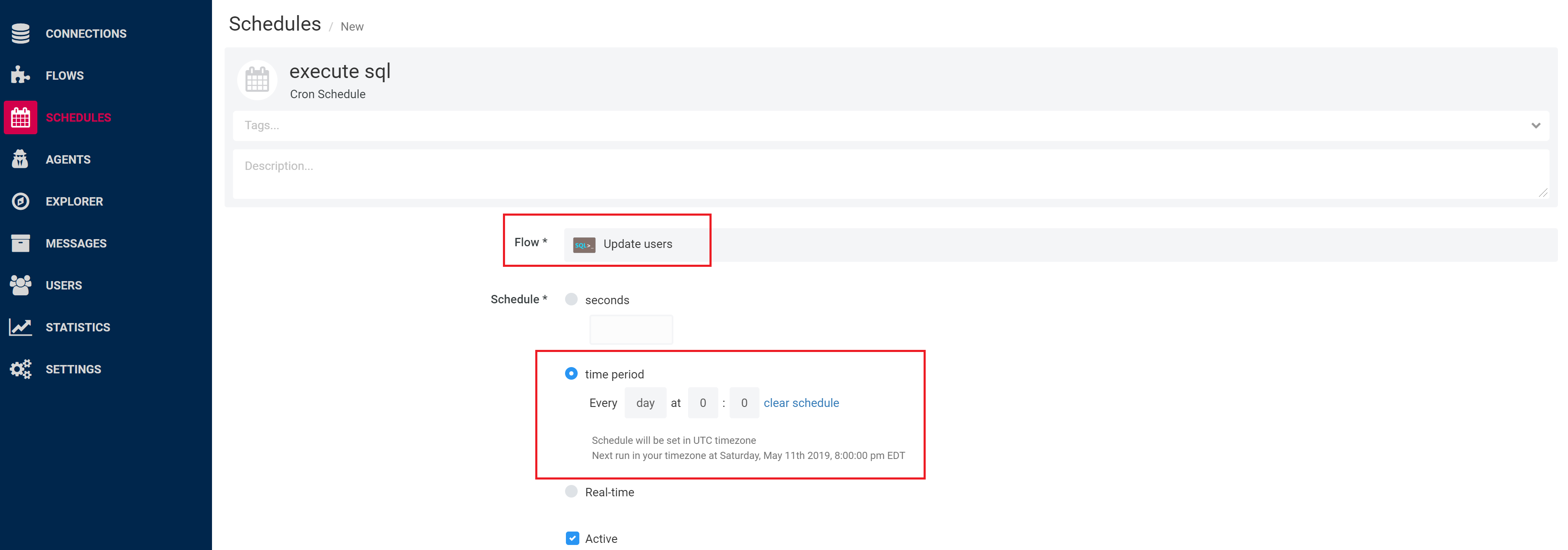Screen dimensions: 1568x550
Task: Click into the Description text area
Action: tap(890, 174)
